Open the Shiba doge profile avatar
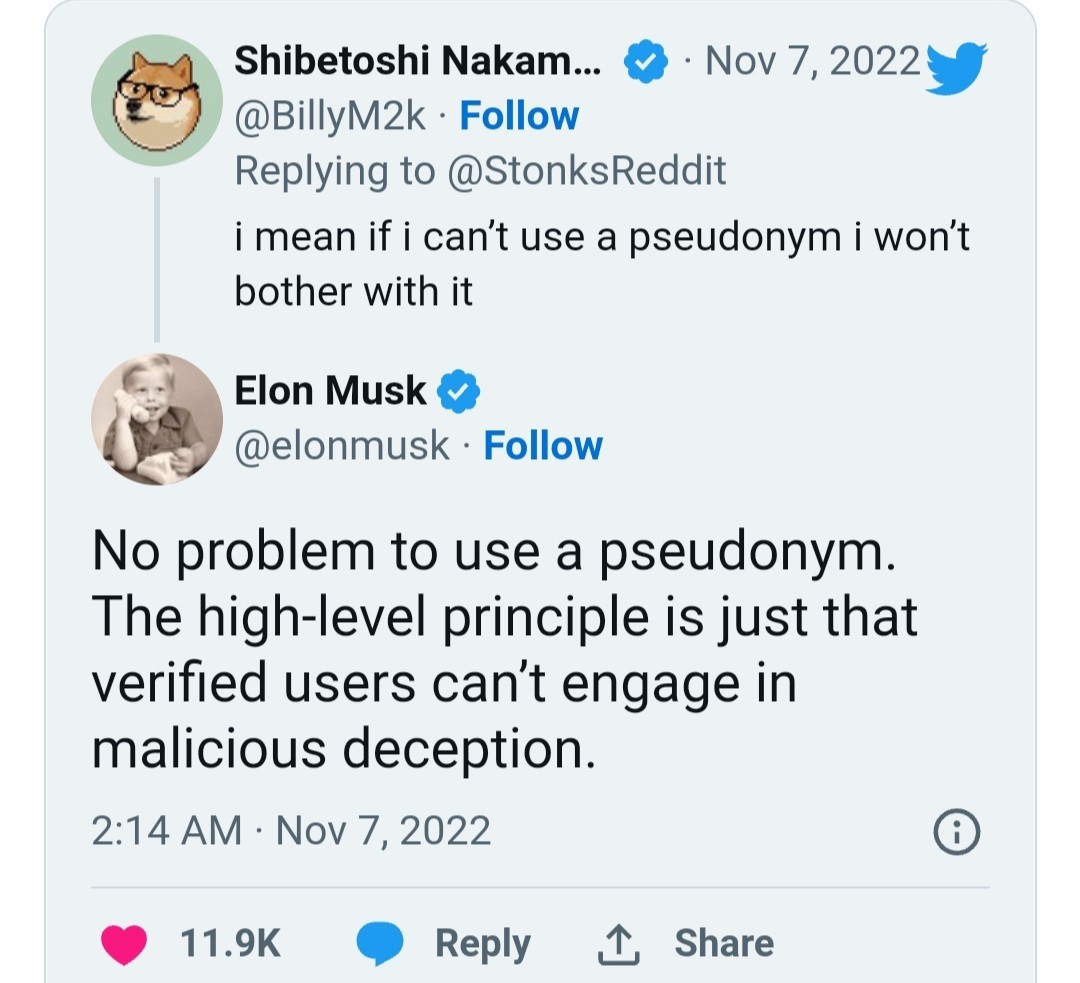Screen dimensions: 1080x983 156,99
